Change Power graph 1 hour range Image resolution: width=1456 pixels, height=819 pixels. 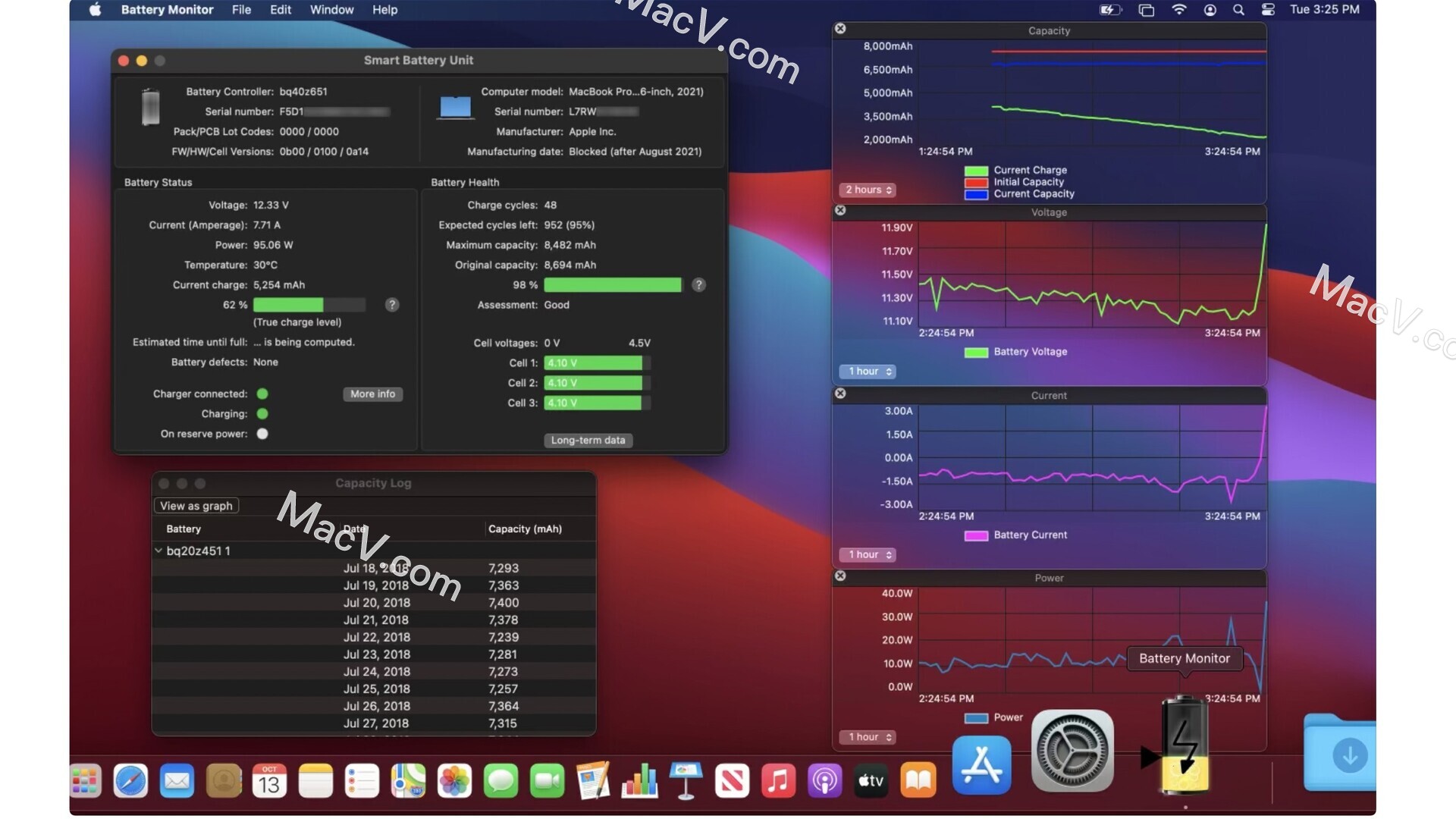point(868,736)
